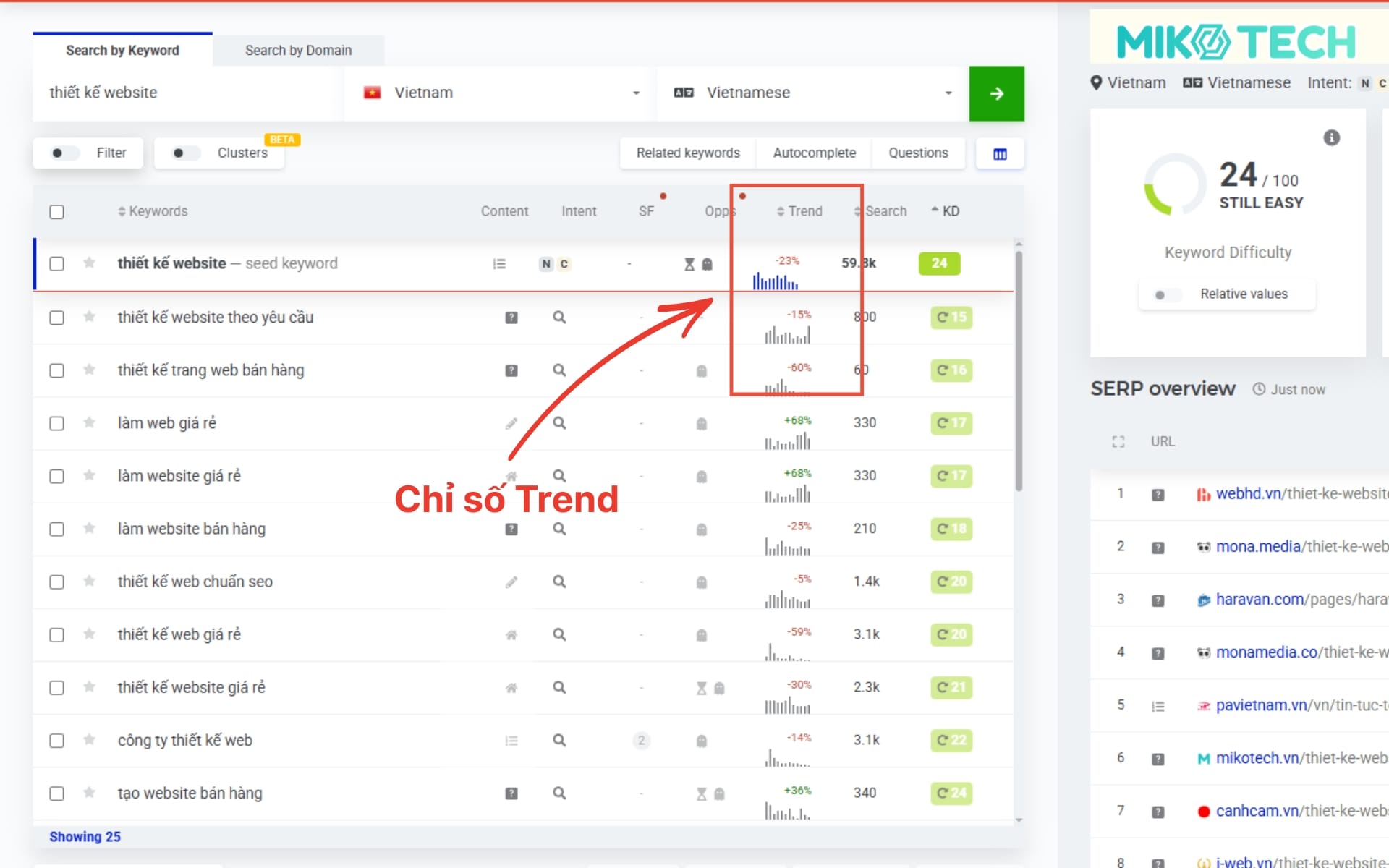1389x868 pixels.
Task: Sort the table by Trend column
Action: pos(799,211)
